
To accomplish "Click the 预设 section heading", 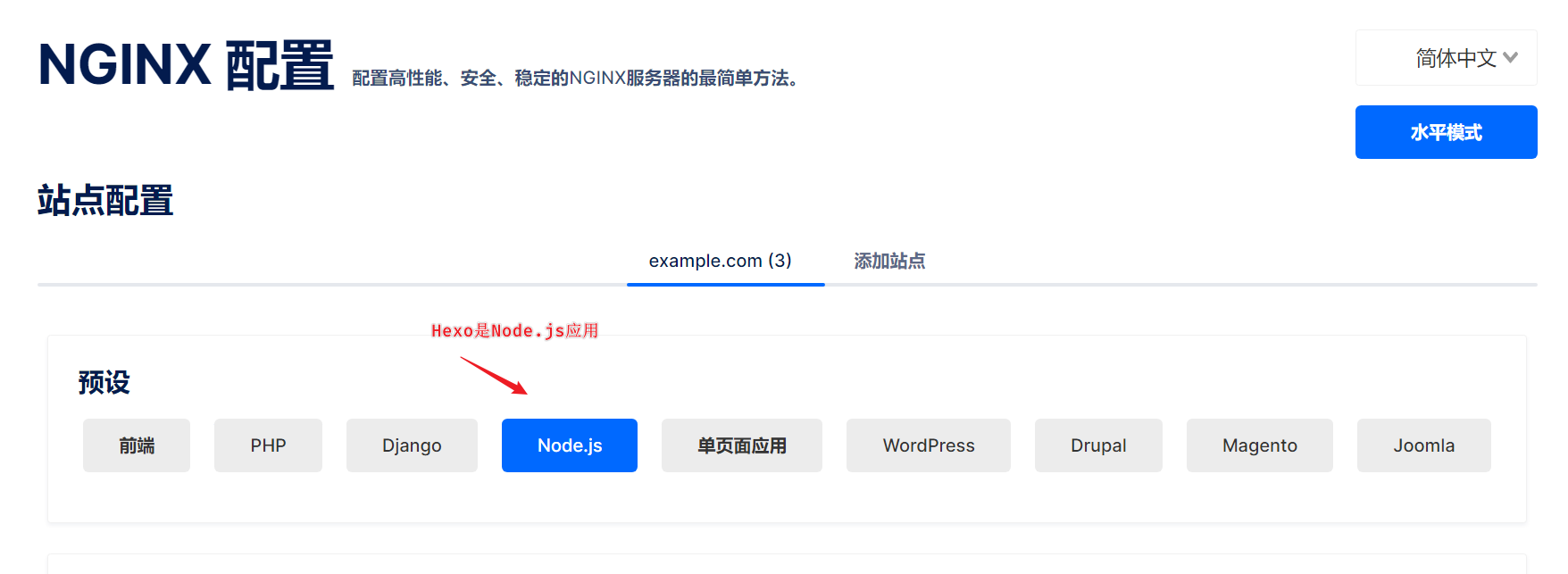I will (104, 382).
